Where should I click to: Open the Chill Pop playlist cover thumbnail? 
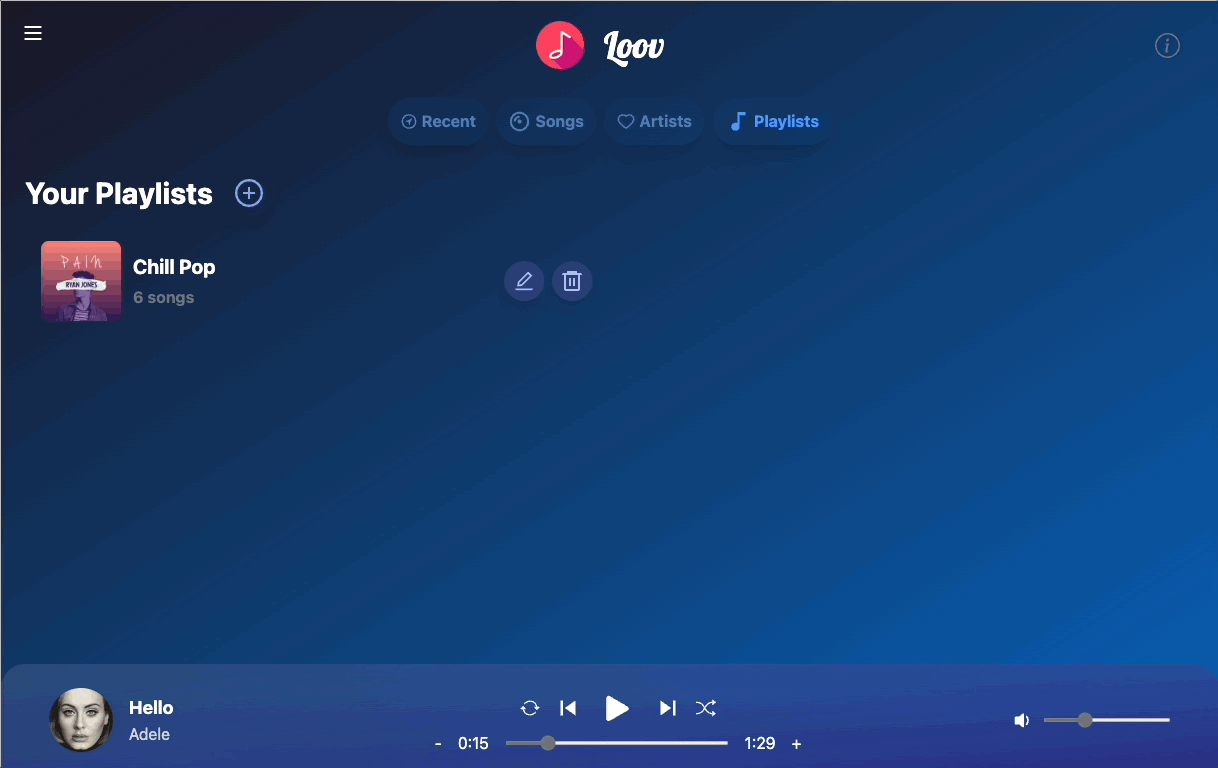81,281
